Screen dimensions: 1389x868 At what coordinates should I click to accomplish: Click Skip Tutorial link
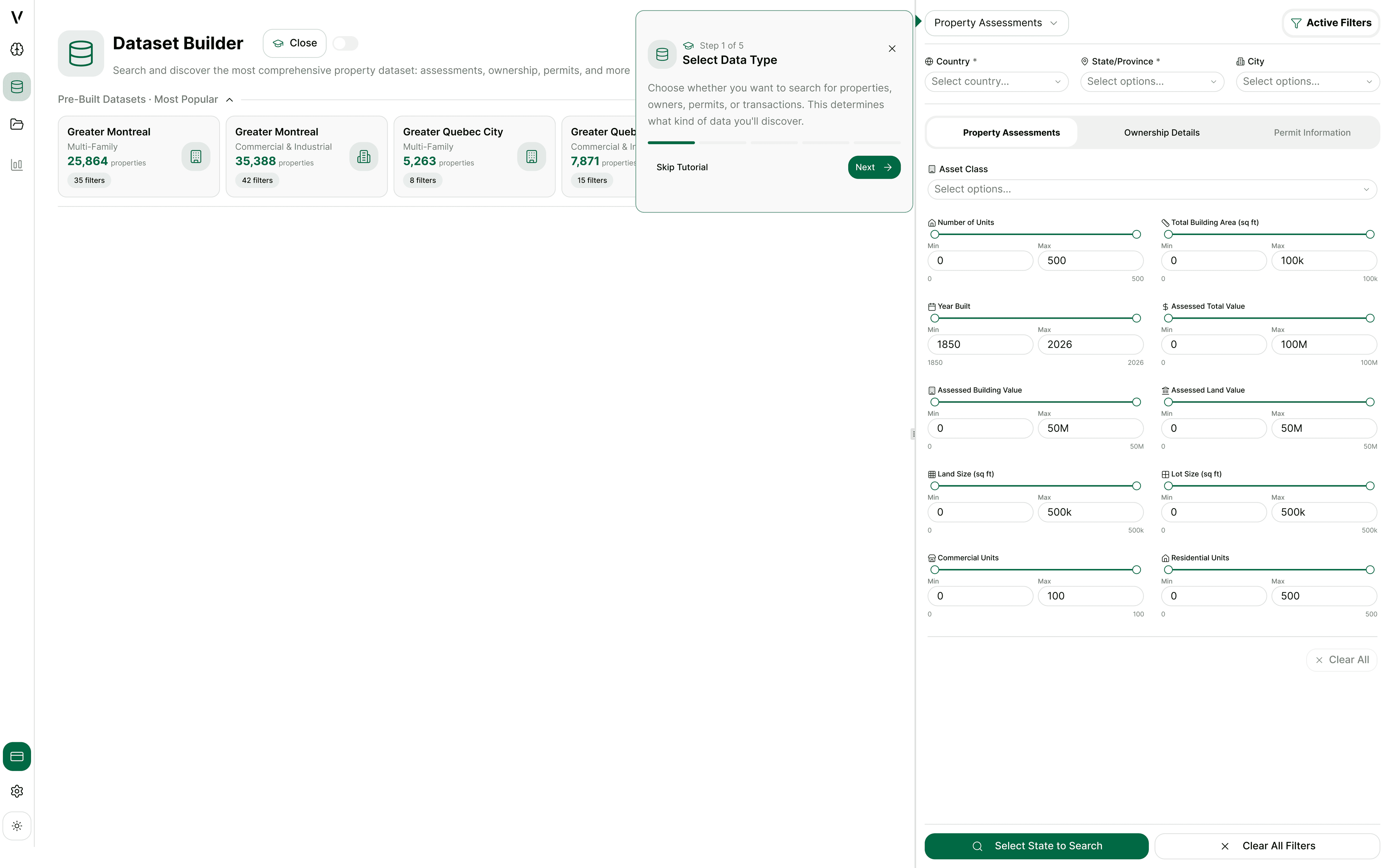click(682, 167)
